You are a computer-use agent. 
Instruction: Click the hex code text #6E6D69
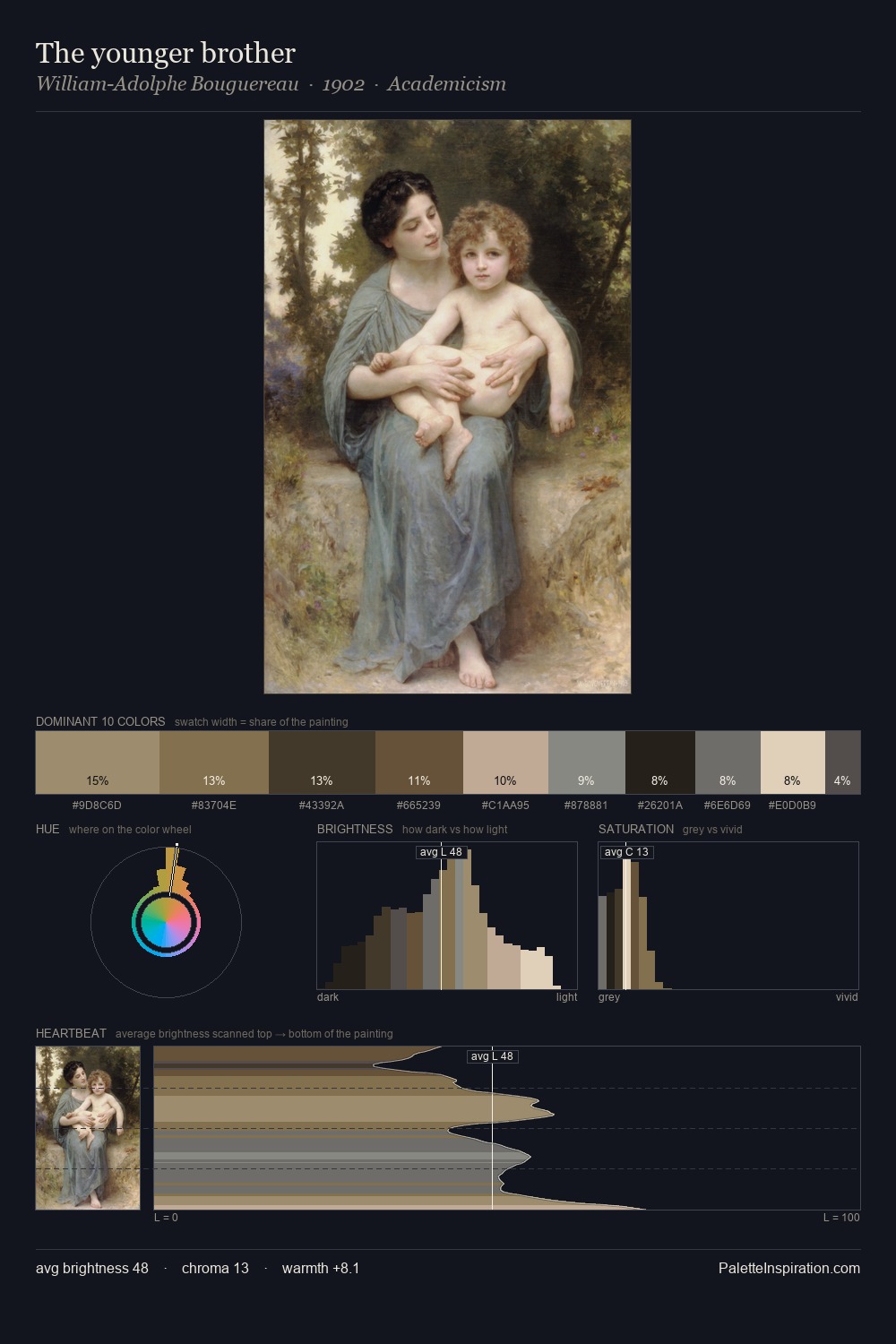728,806
